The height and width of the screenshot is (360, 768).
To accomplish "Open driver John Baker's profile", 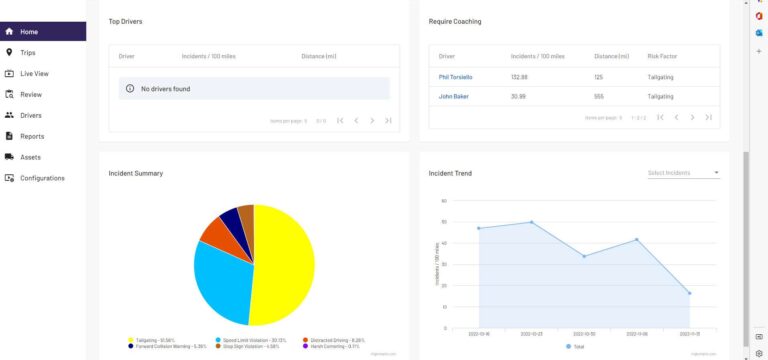I will coord(454,96).
